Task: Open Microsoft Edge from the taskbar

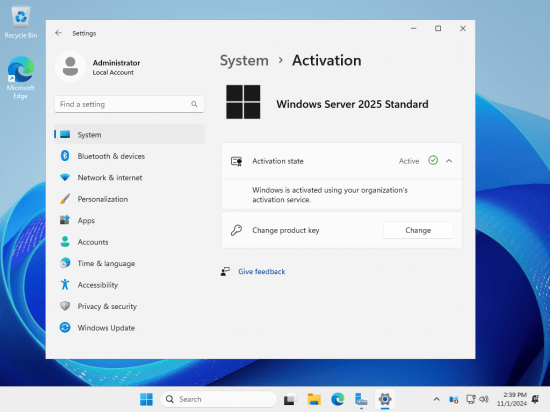Action: (x=337, y=399)
